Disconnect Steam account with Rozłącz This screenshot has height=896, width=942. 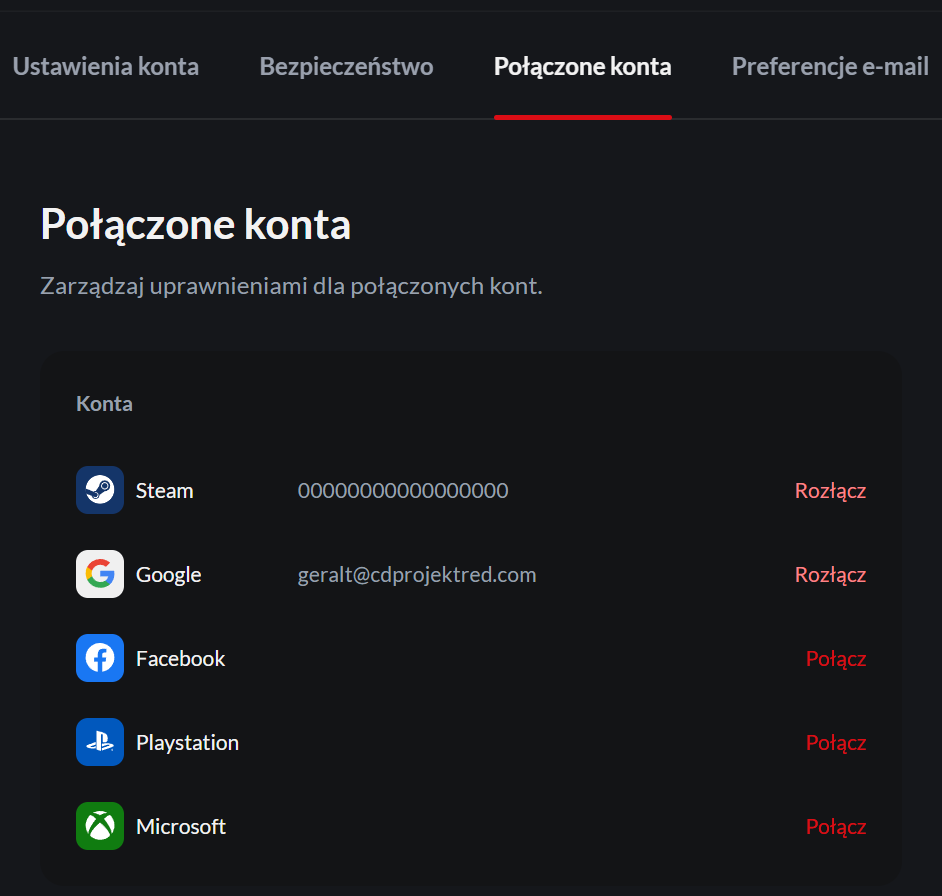[x=830, y=491]
